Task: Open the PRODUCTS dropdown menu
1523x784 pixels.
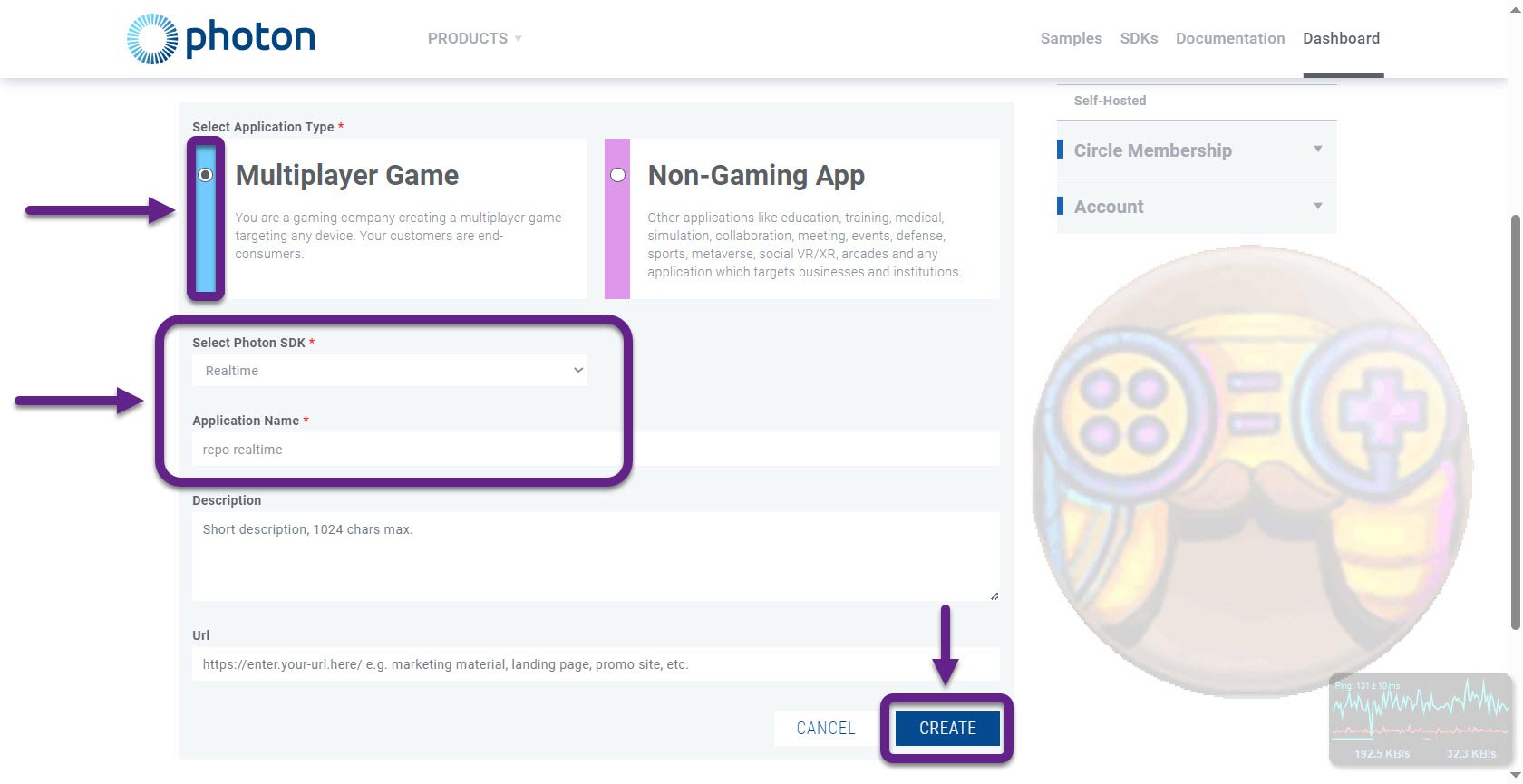Action: 474,38
